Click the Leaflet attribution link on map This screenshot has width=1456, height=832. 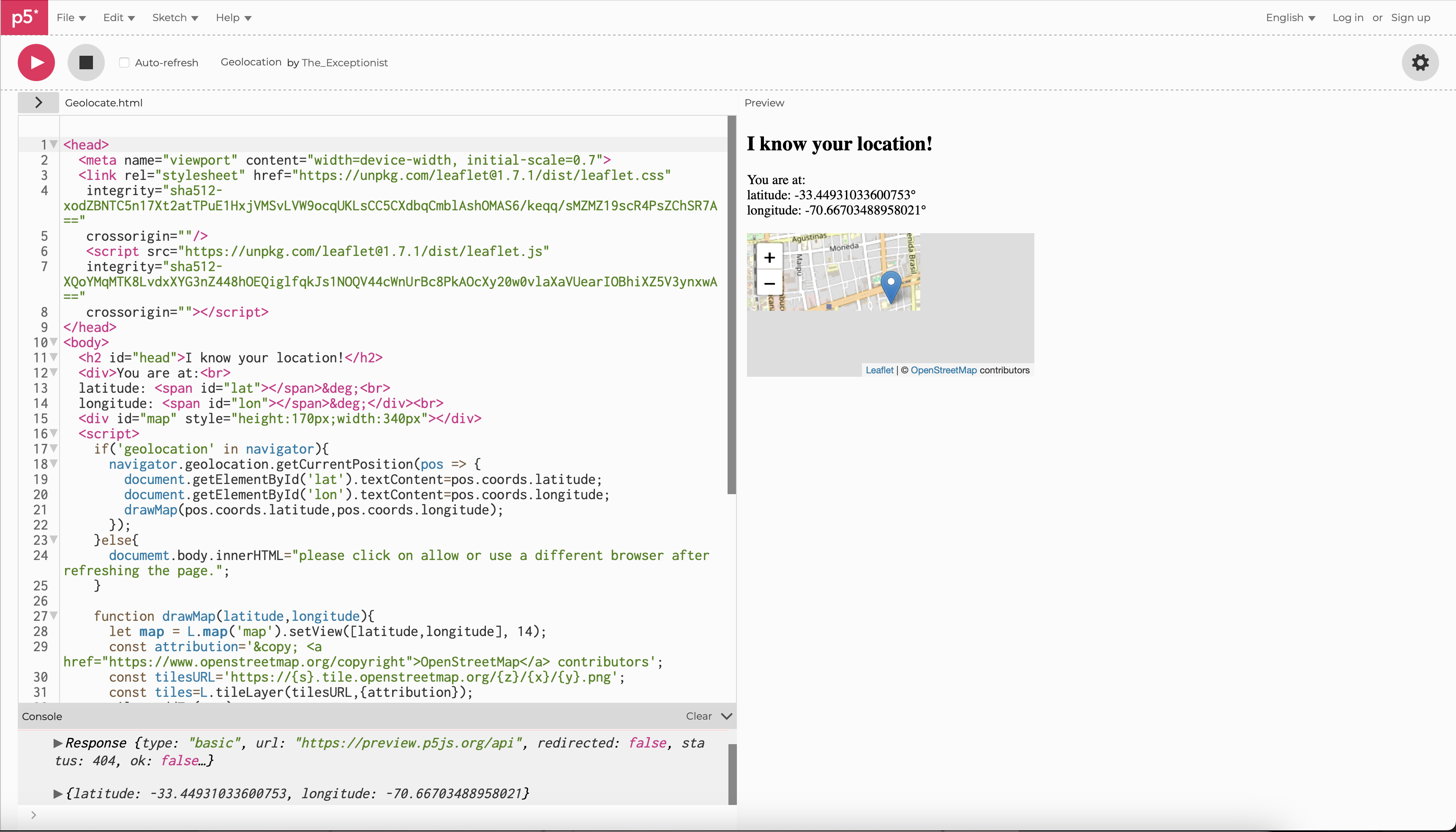click(878, 370)
